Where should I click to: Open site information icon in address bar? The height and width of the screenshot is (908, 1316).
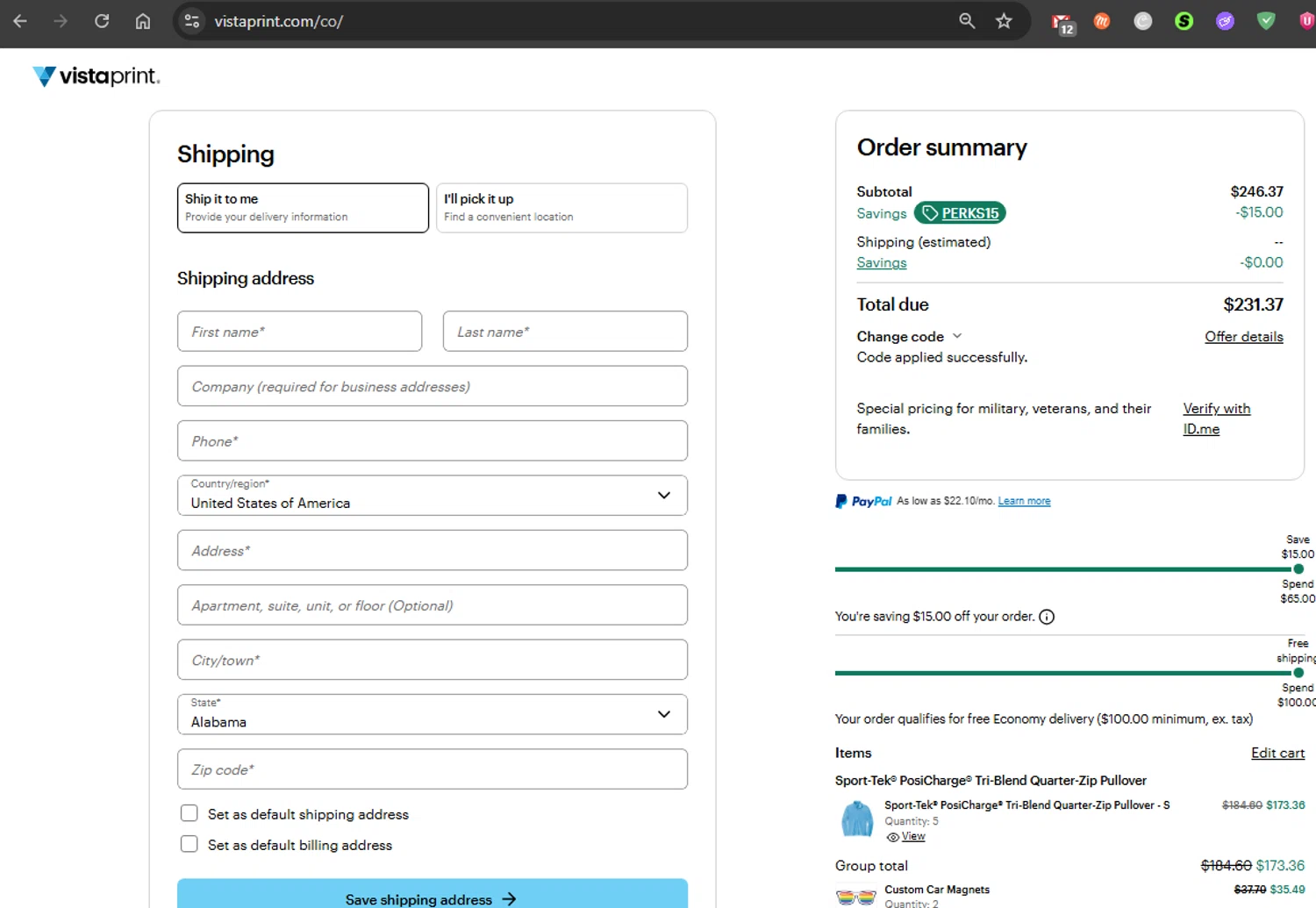[x=192, y=21]
